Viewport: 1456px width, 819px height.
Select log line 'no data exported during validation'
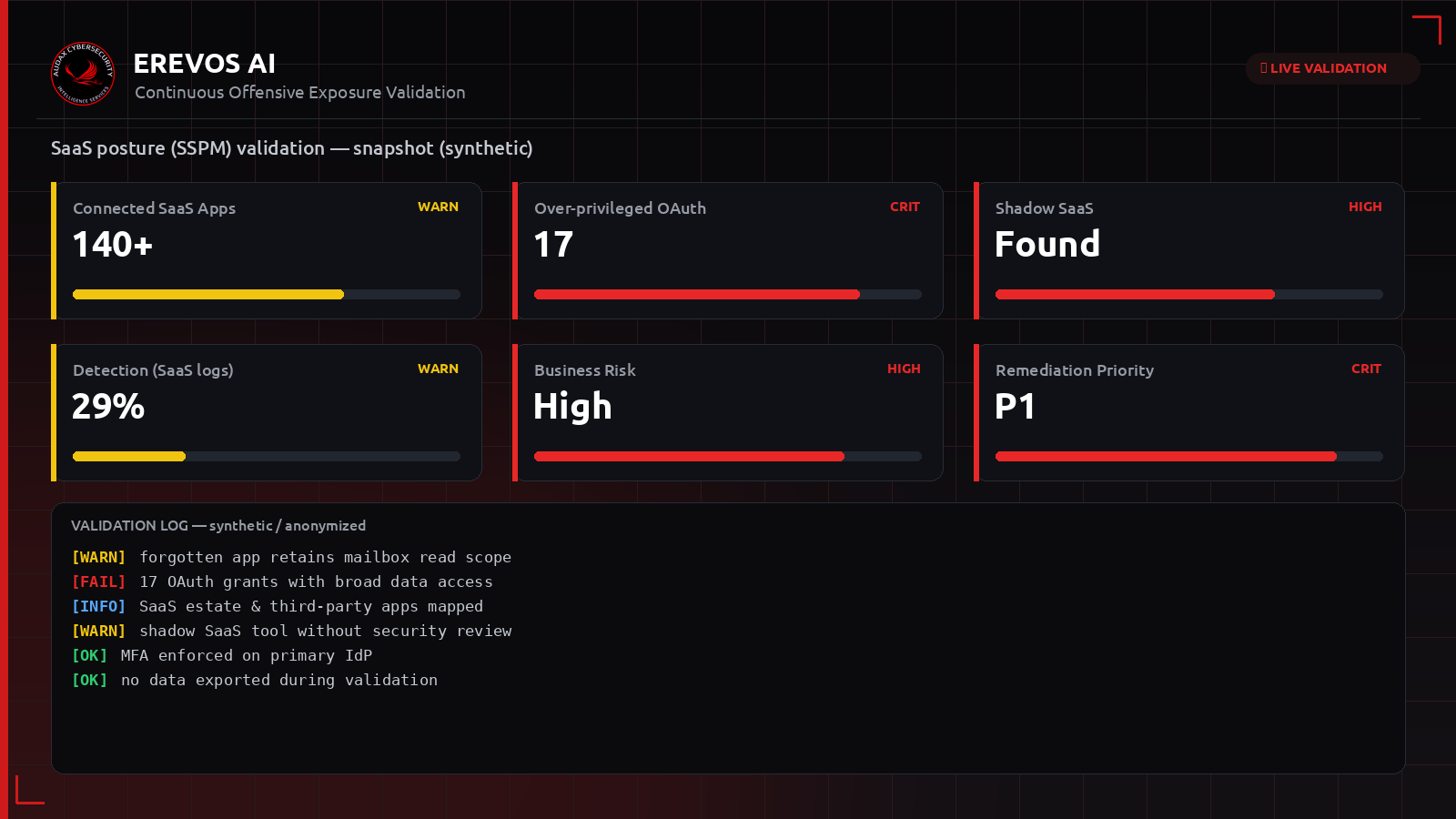click(279, 680)
